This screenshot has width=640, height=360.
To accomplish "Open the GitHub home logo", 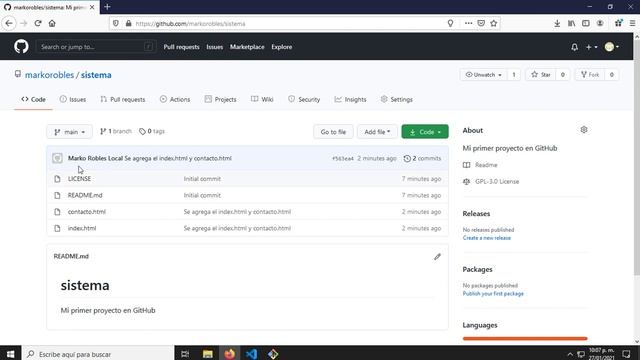I will tap(21, 47).
